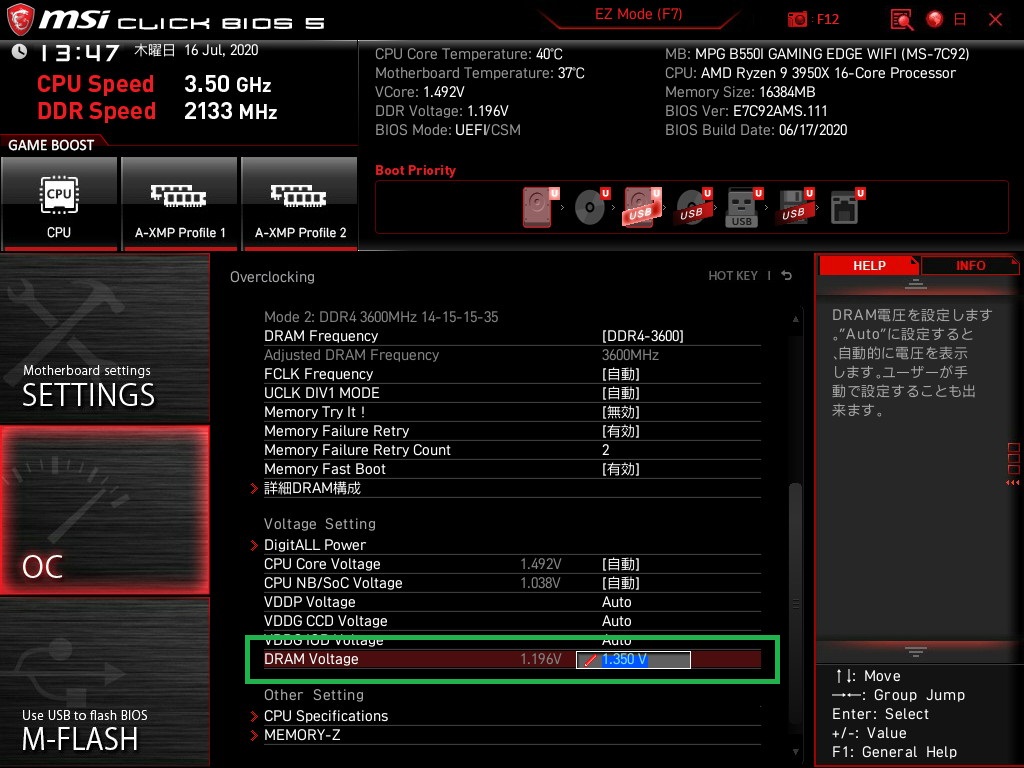Click the Adjusted DRAM Frequency row
This screenshot has width=1024, height=768.
[x=512, y=355]
